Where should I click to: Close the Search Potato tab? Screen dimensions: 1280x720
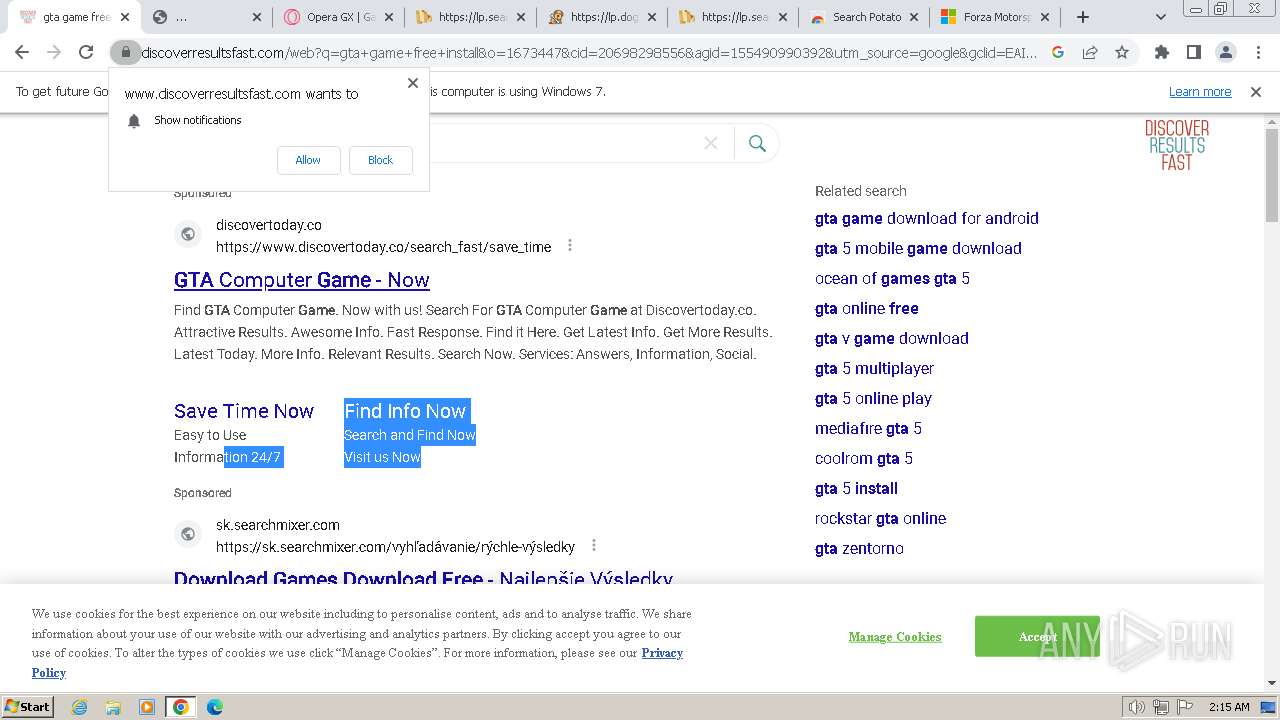(x=915, y=17)
